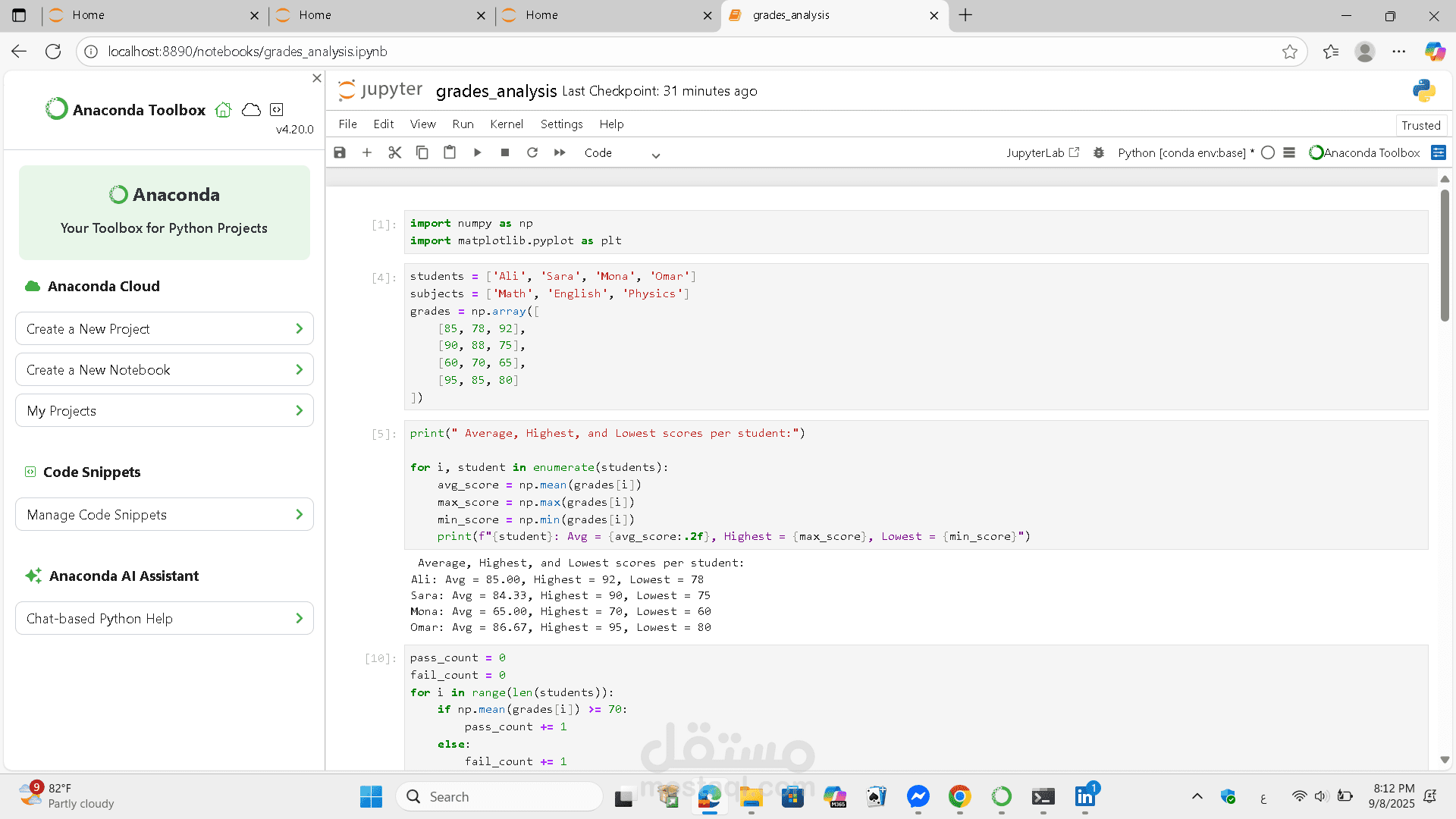Open the Kernel menu
This screenshot has height=819, width=1456.
pyautogui.click(x=507, y=124)
